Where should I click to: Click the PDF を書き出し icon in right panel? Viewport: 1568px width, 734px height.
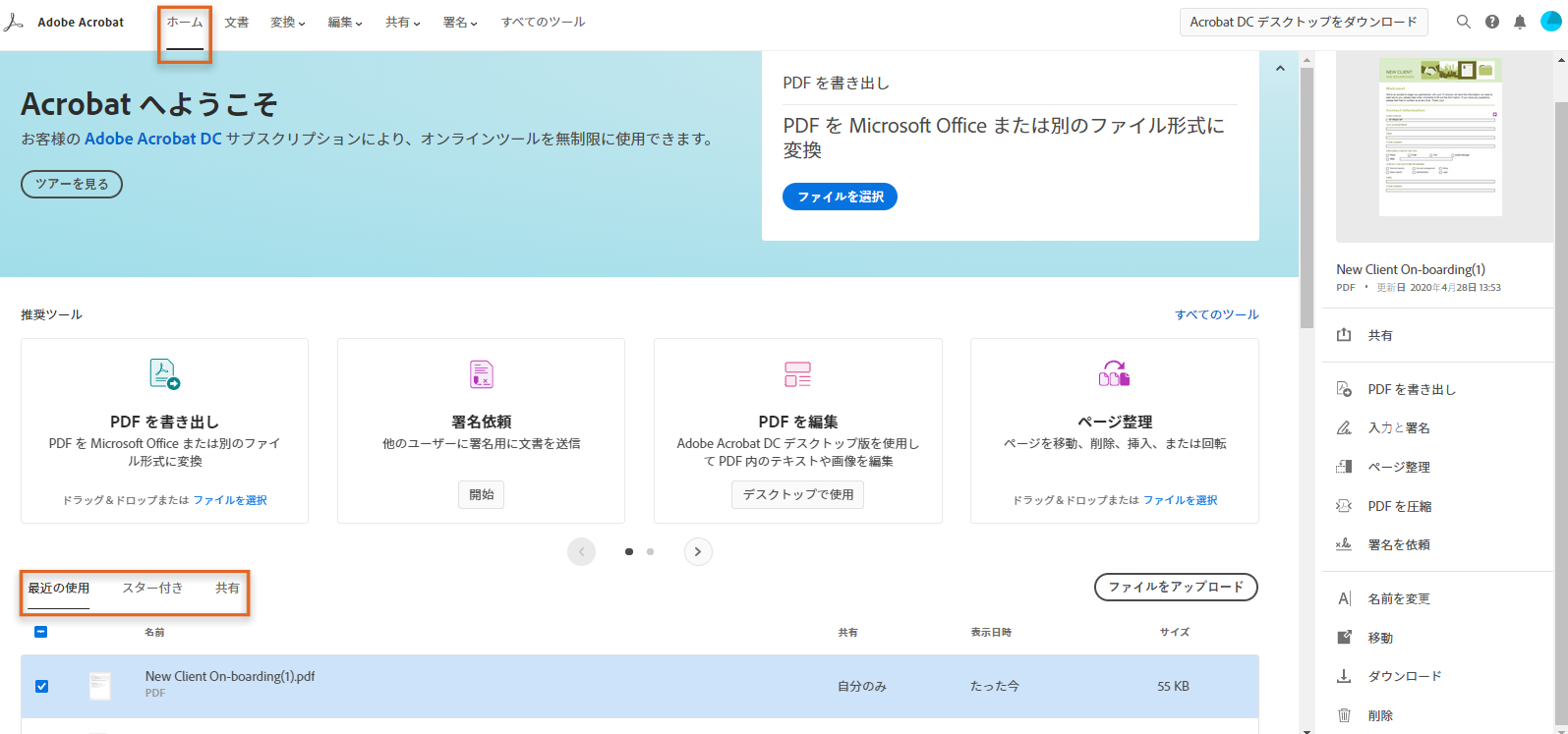pyautogui.click(x=1344, y=389)
